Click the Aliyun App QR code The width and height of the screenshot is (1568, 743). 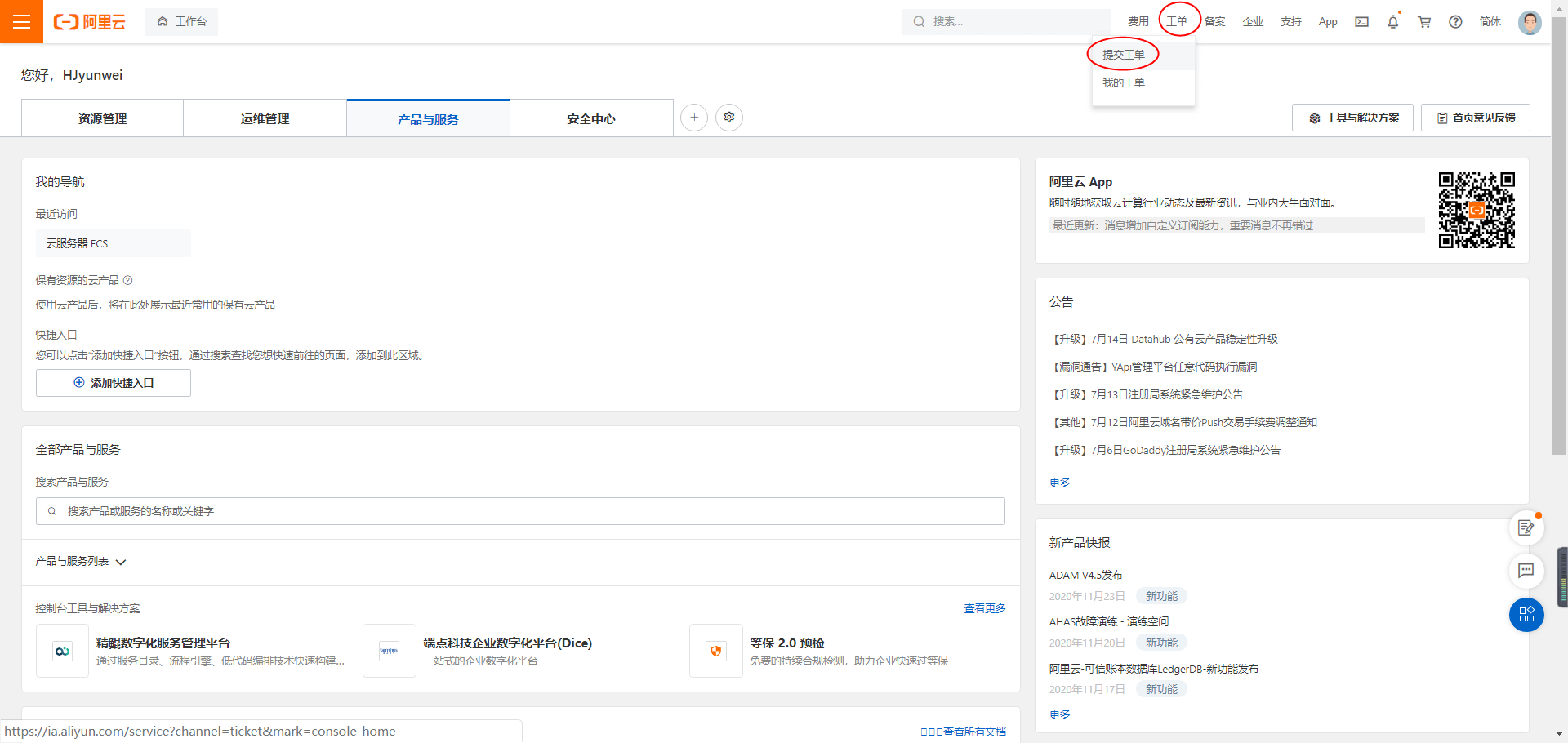[1477, 210]
